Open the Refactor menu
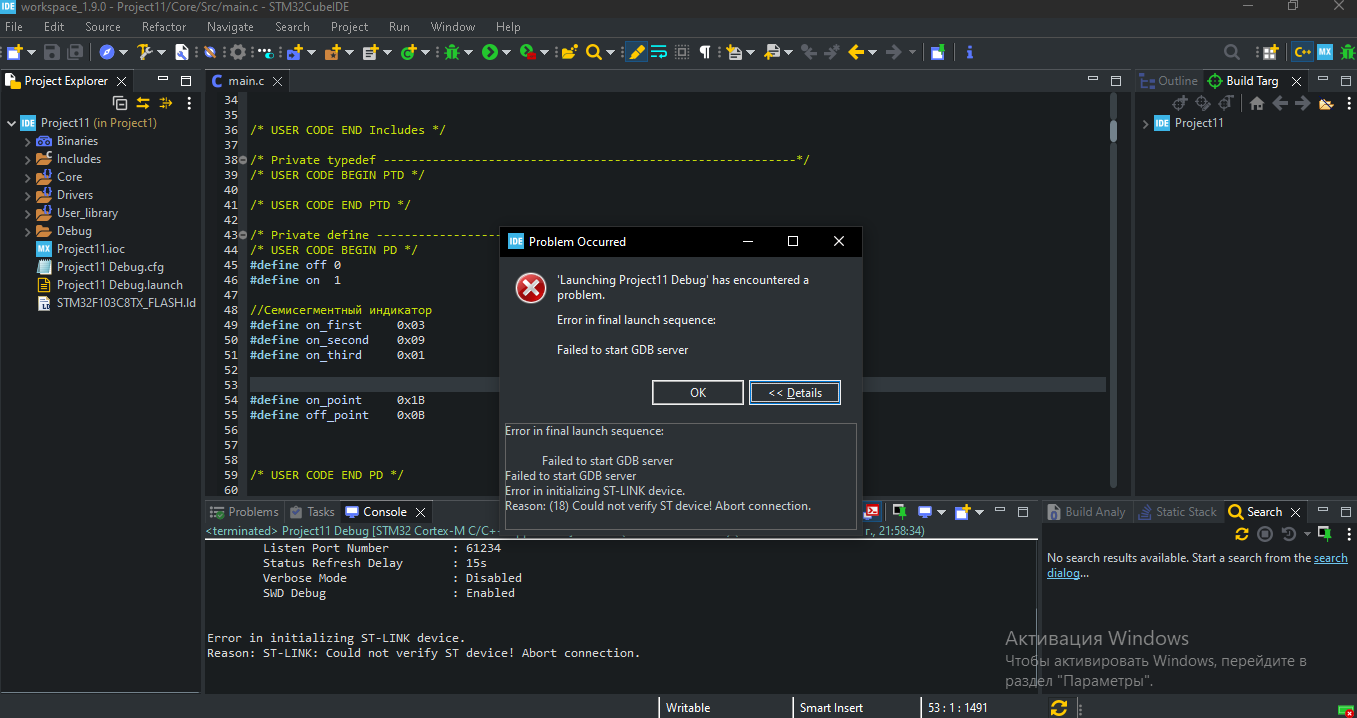The width and height of the screenshot is (1357, 718). (x=164, y=27)
